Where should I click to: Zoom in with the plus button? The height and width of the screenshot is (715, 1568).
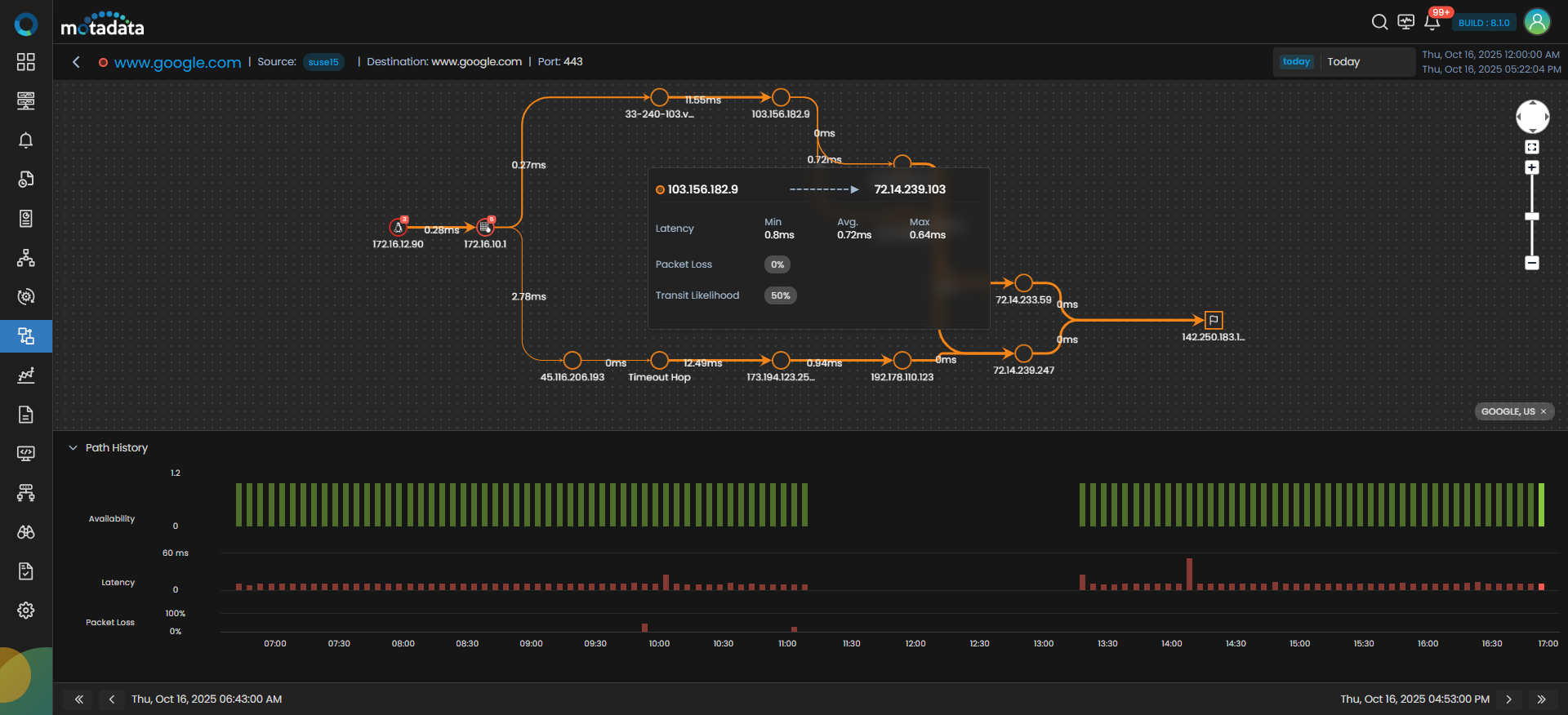click(1532, 167)
